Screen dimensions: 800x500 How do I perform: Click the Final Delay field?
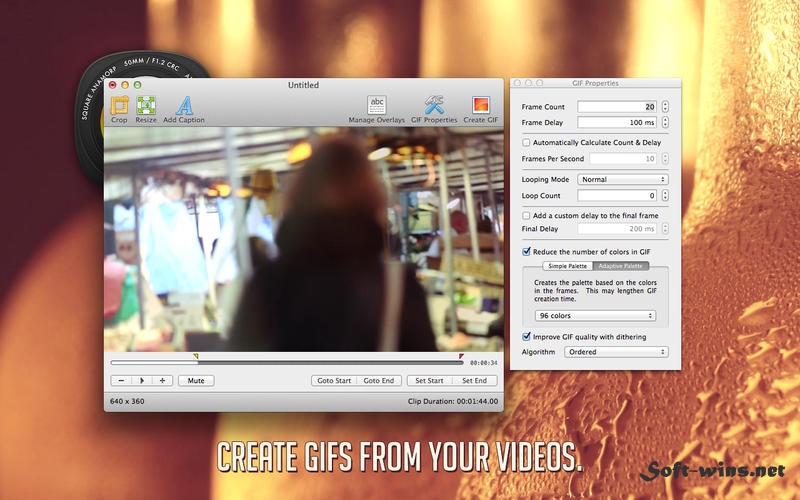pos(617,229)
